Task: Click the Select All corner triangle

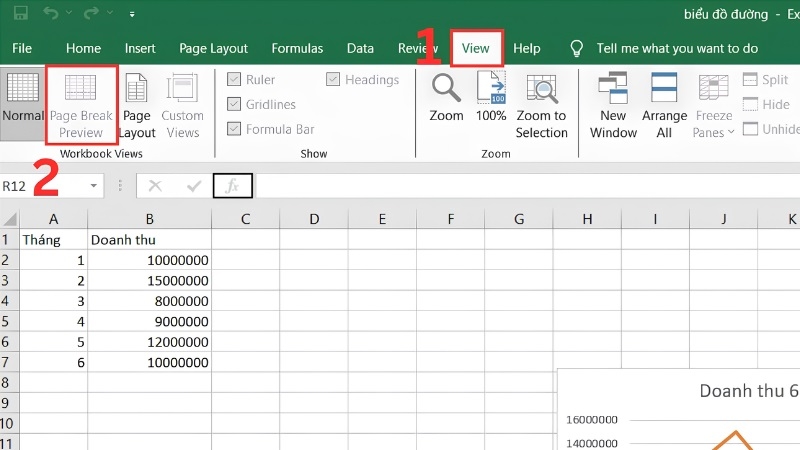Action: (x=10, y=219)
